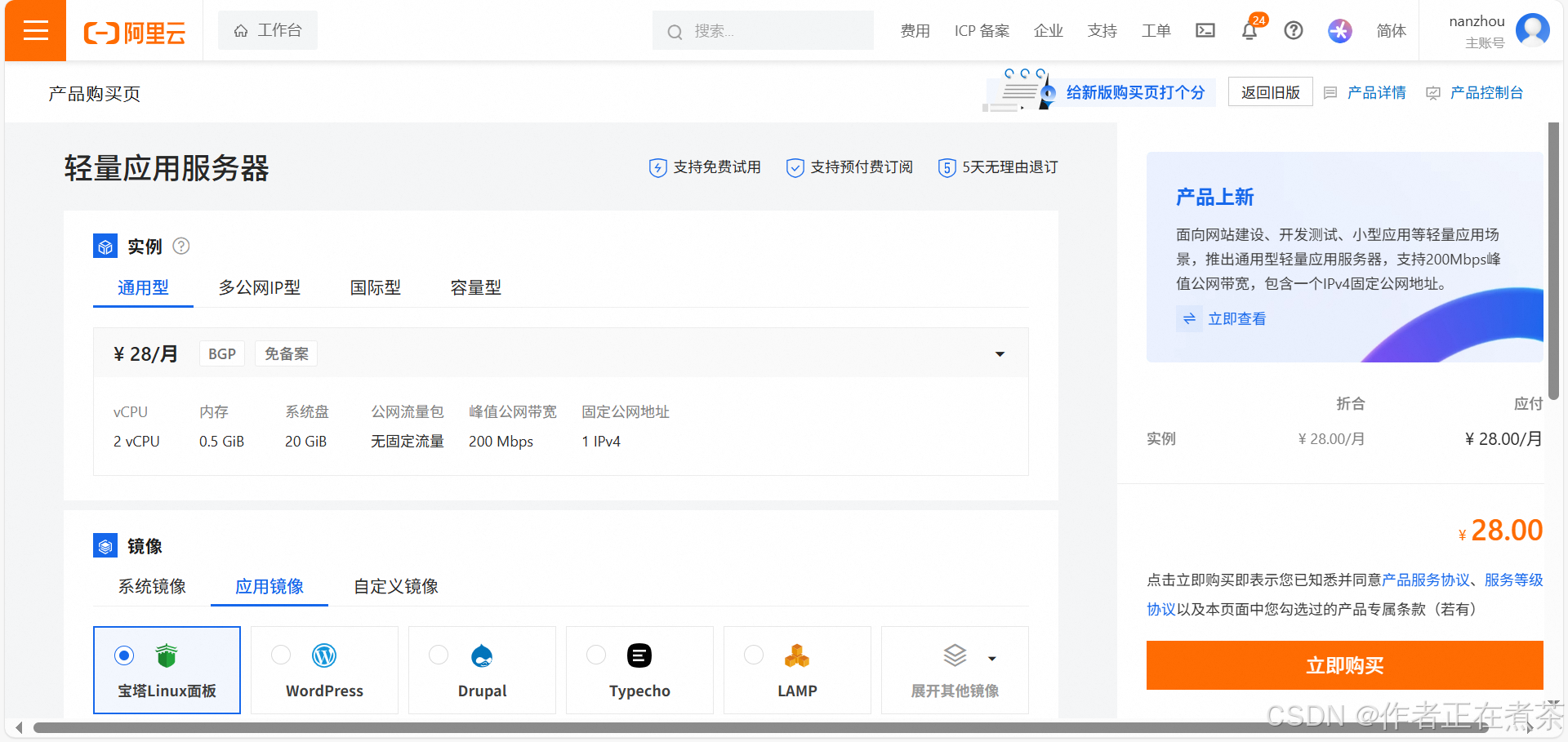Open the 立即查看 link
This screenshot has width=1568, height=742.
[x=1237, y=318]
